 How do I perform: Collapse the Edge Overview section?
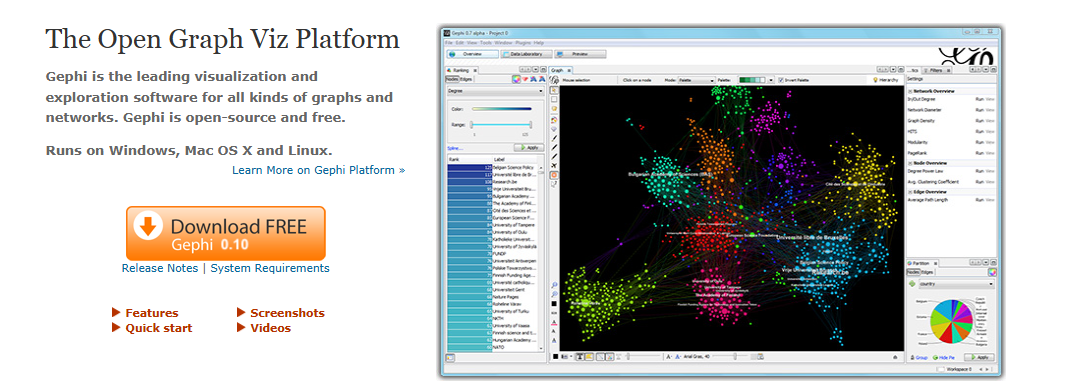pyautogui.click(x=910, y=191)
